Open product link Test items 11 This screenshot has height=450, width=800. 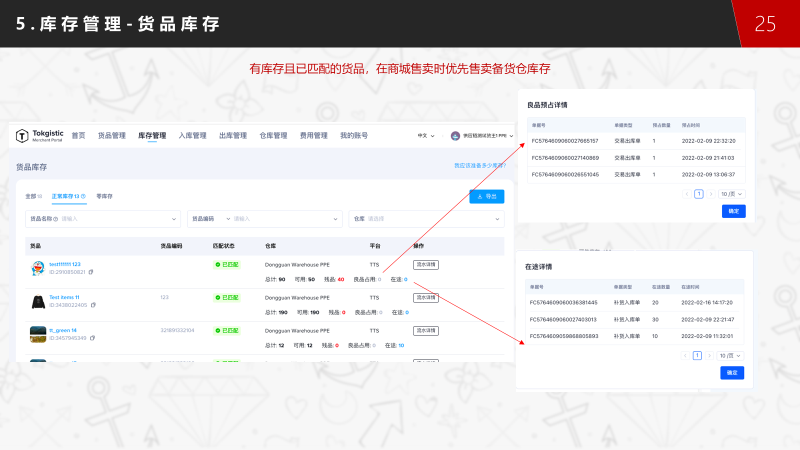pyautogui.click(x=64, y=297)
